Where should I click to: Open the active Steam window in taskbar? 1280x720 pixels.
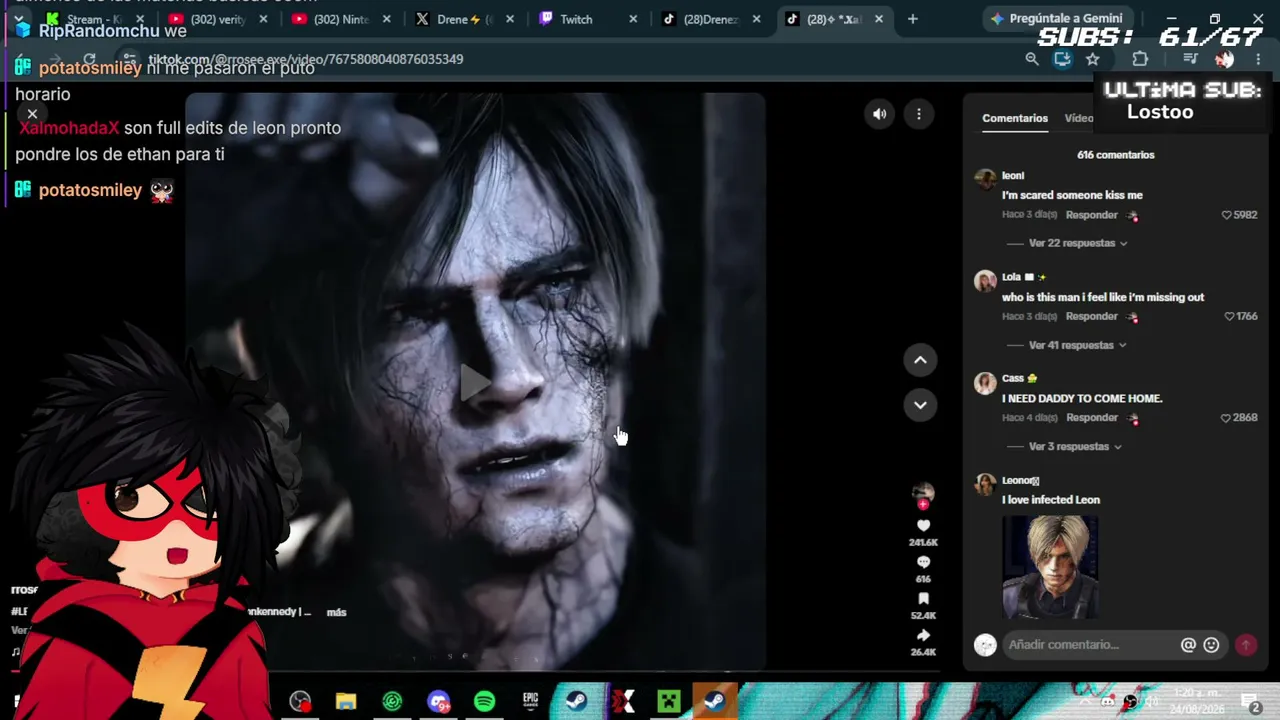714,702
